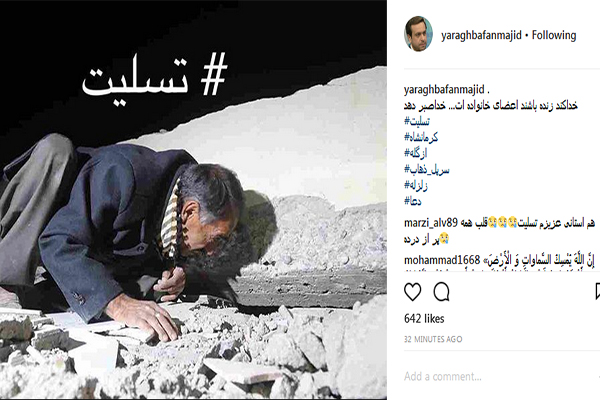Select the earthquake photo of the man
Screen dimensions: 600x400
(x=193, y=200)
